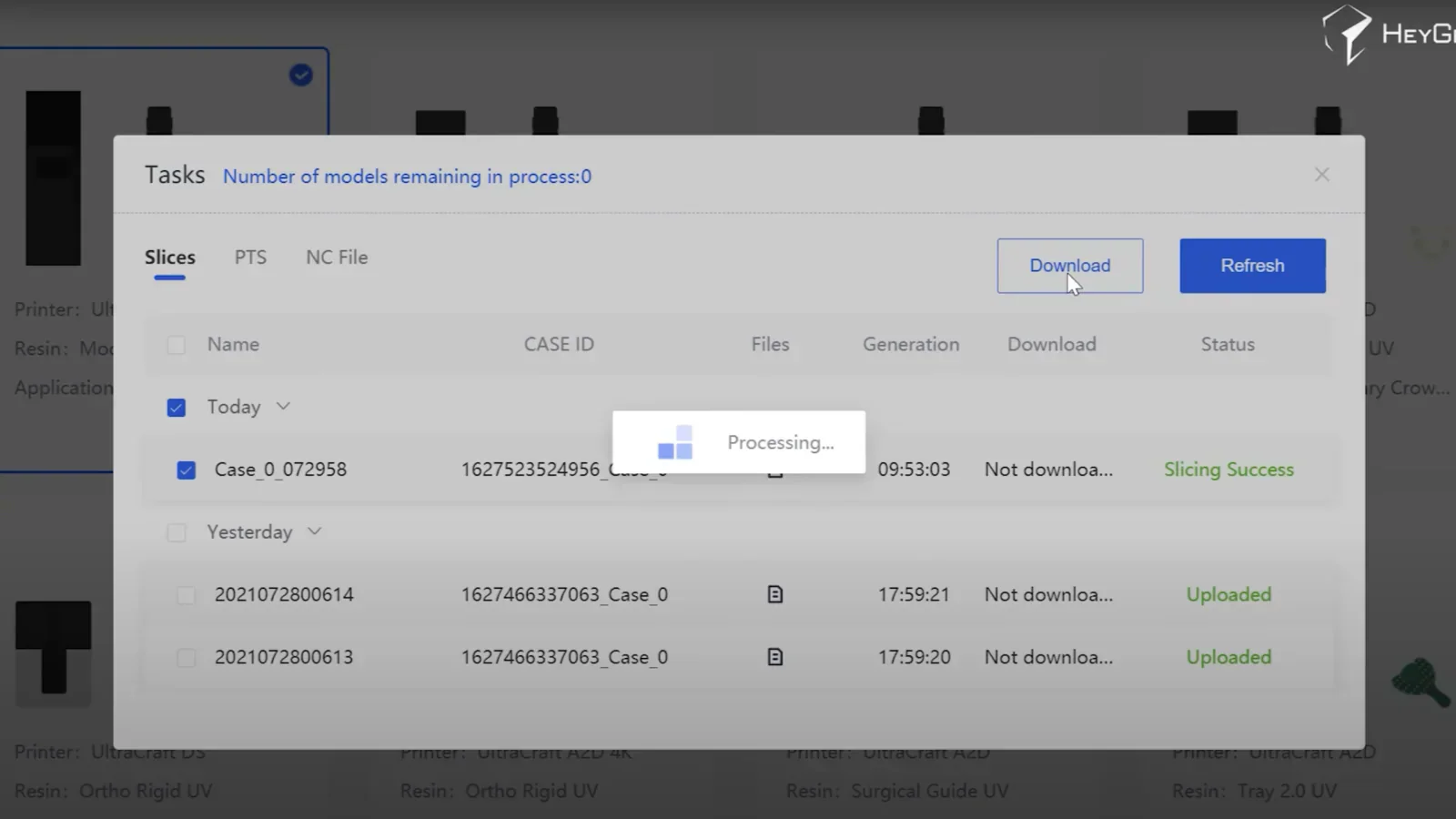This screenshot has width=1456, height=819.
Task: Click the document icon beside 2021072800614
Action: point(774,594)
